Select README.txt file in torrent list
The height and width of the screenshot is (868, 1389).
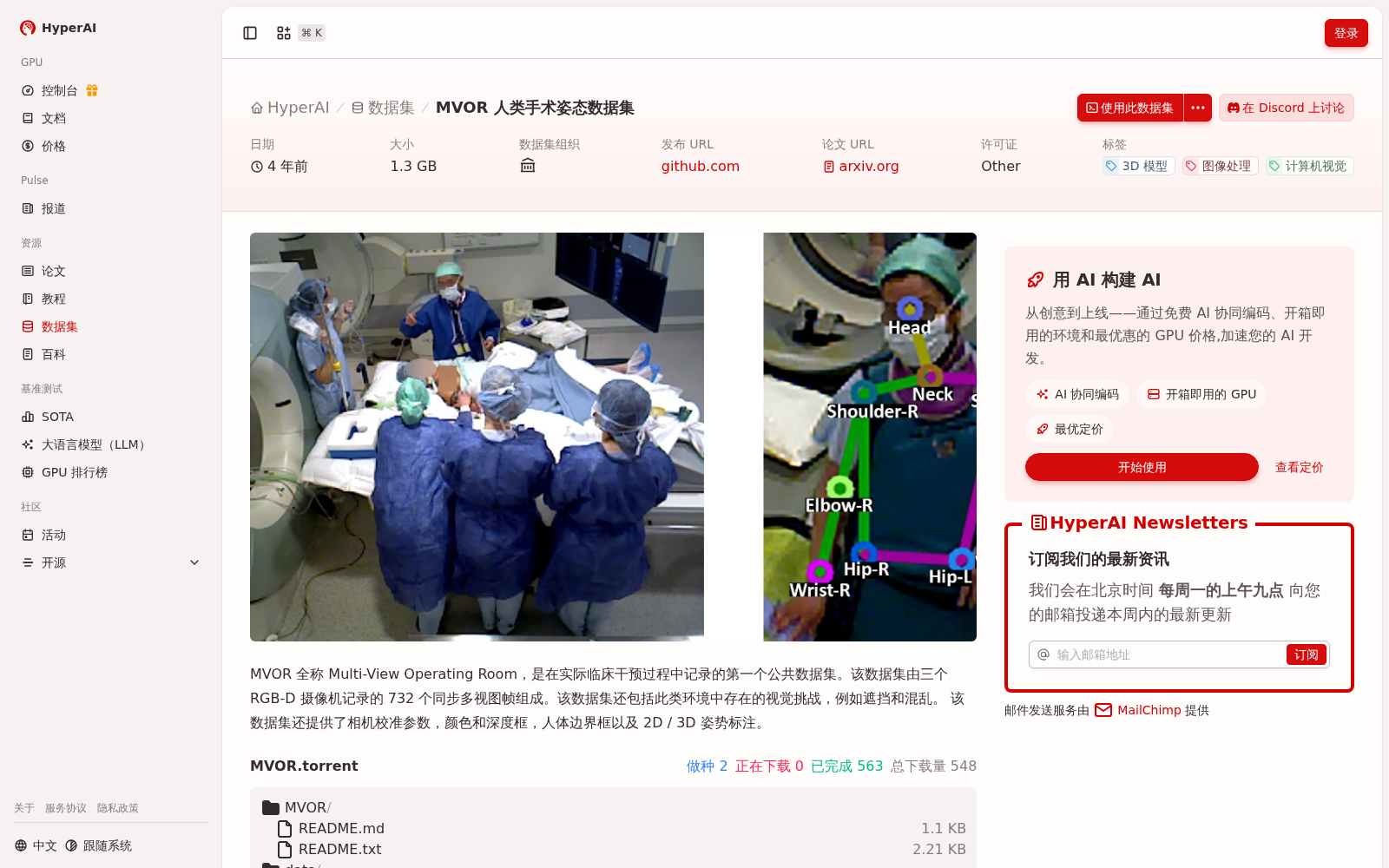(613, 849)
